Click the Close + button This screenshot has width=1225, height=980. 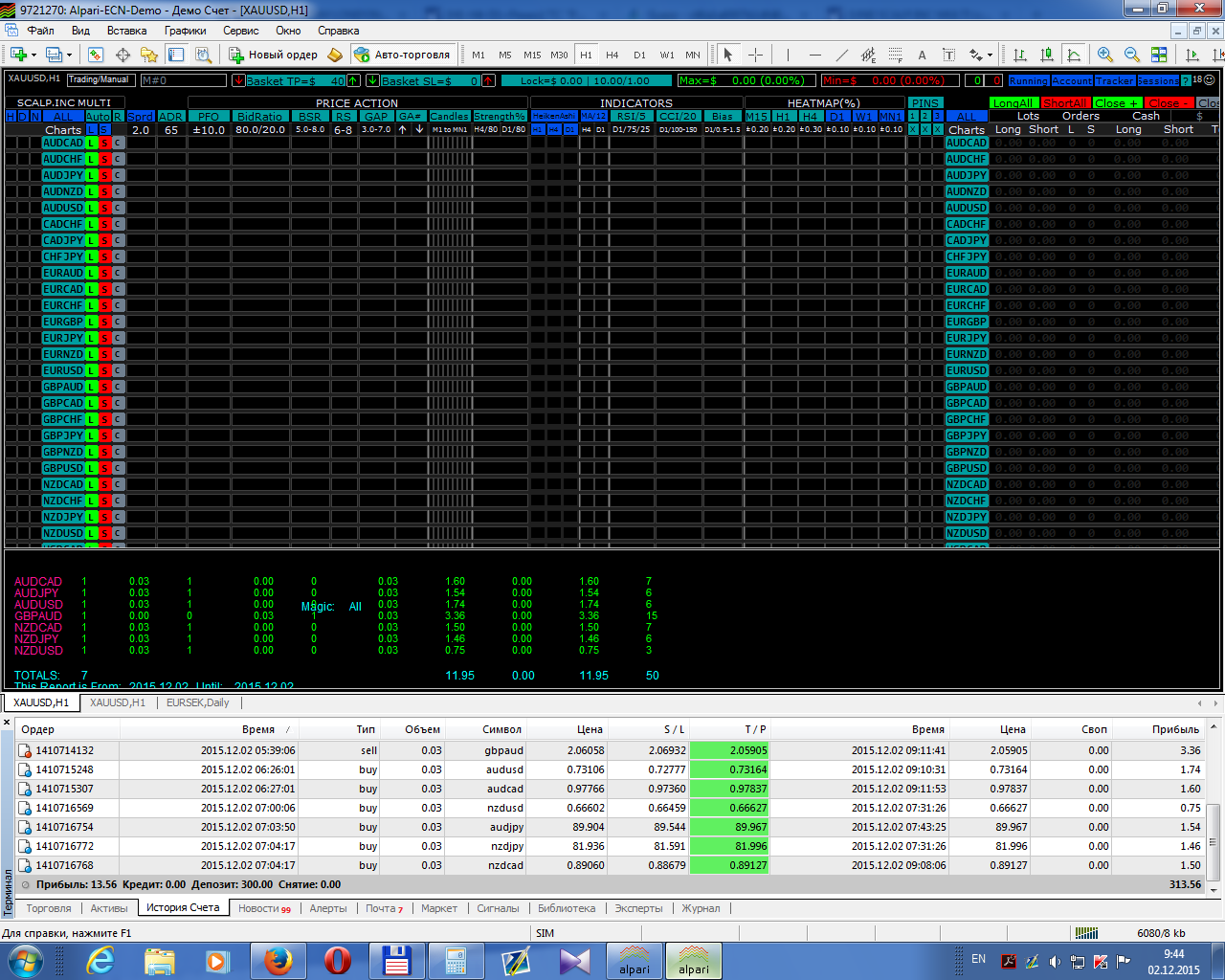click(x=1117, y=102)
